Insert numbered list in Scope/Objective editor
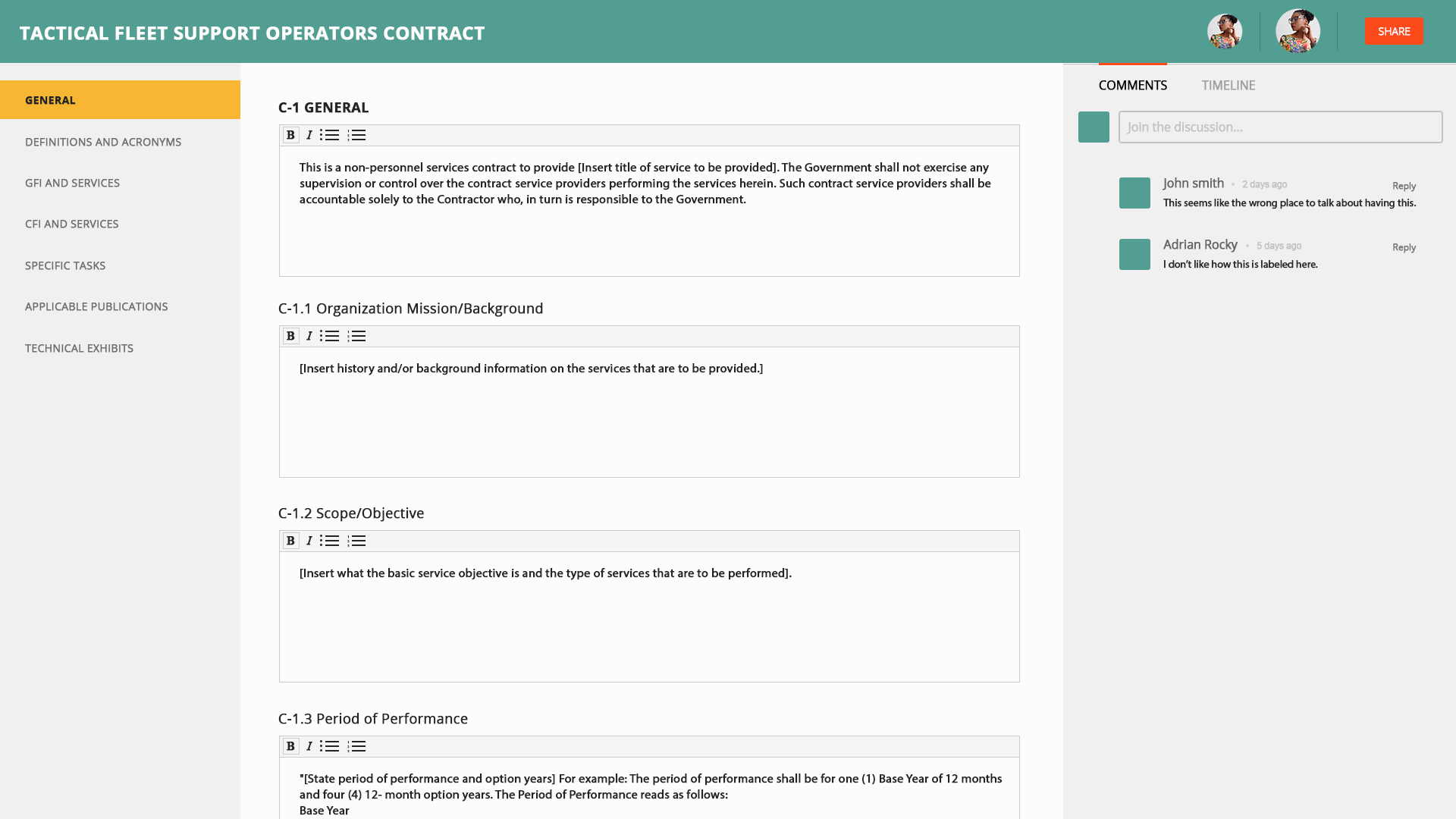 (356, 541)
